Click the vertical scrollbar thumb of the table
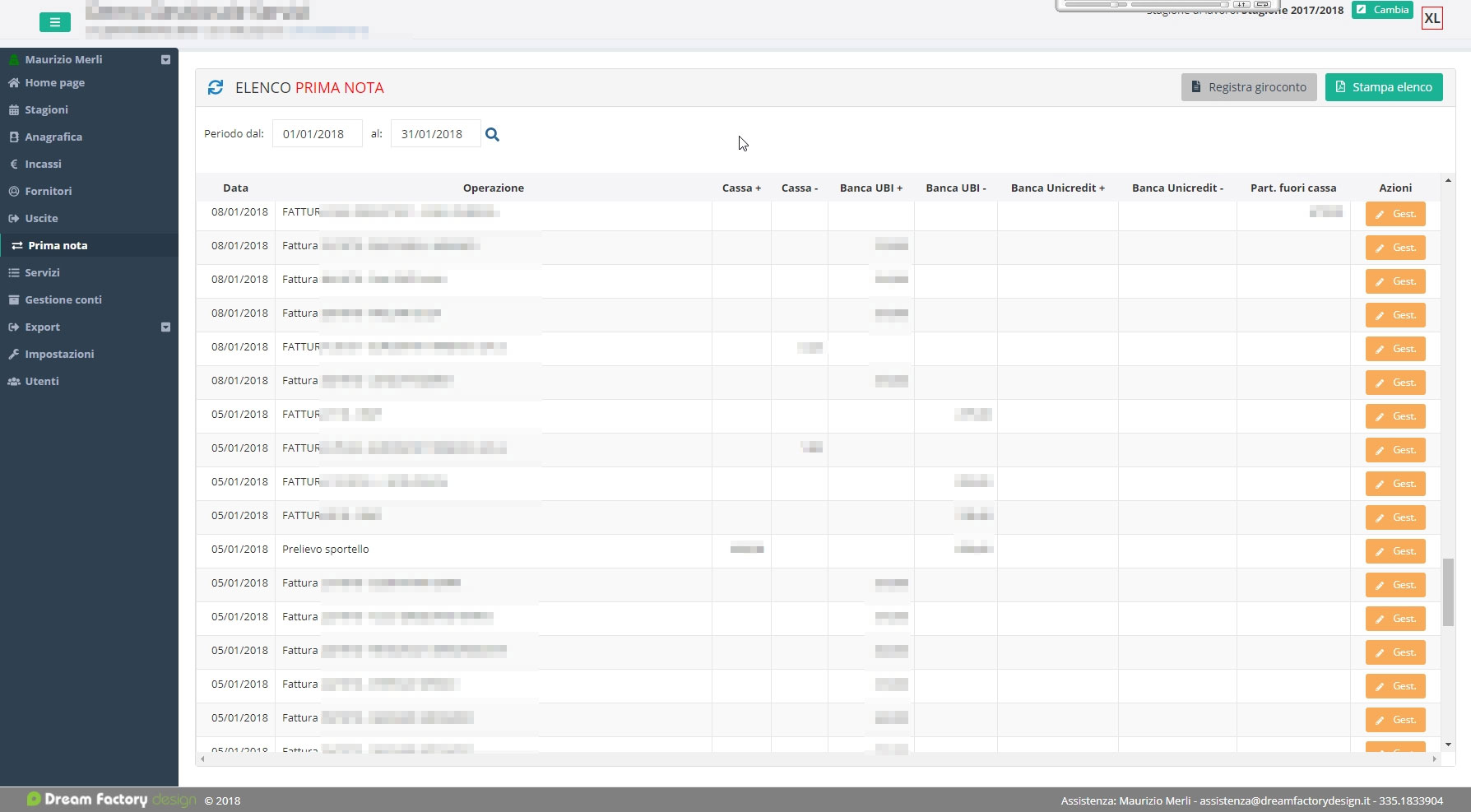Screen dimensions: 1471x812 click(1448, 592)
